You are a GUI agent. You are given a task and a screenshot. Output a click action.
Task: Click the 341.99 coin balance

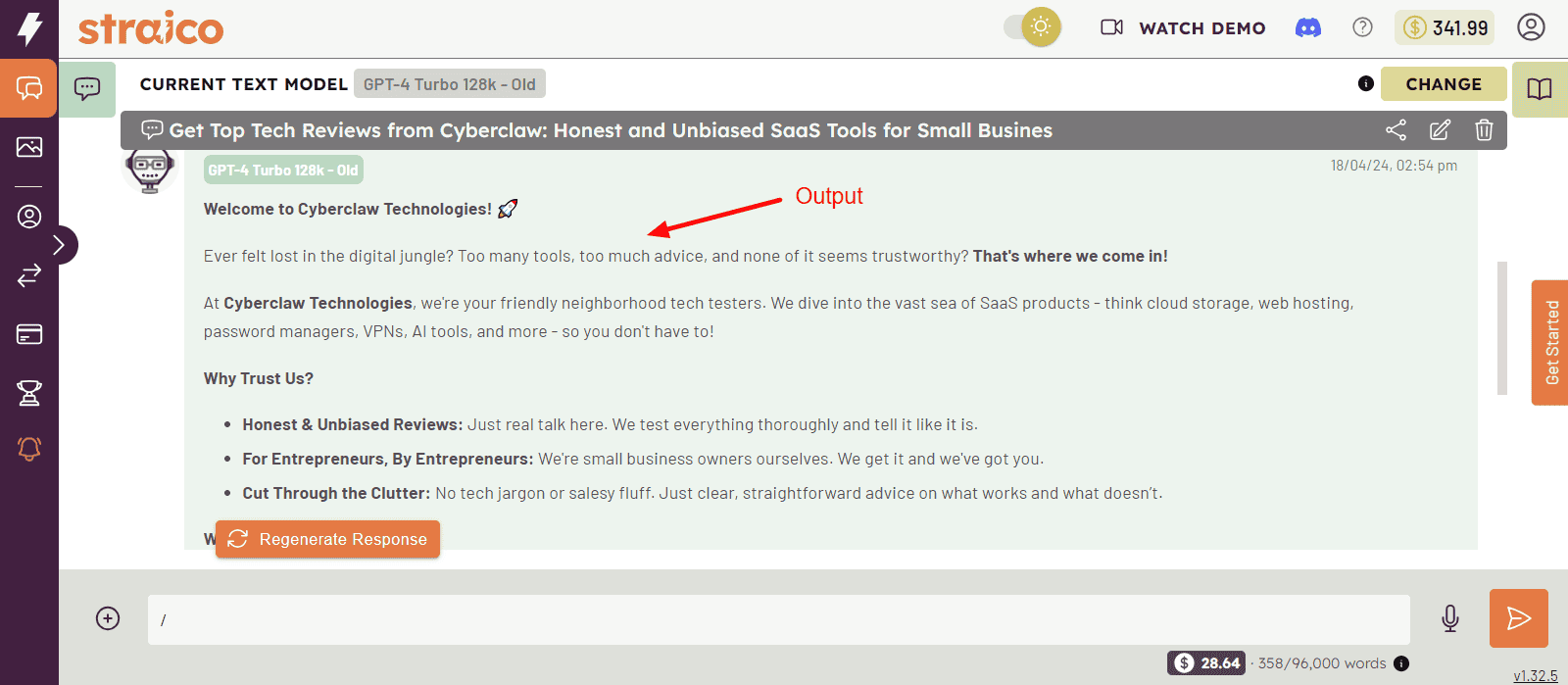(1445, 27)
